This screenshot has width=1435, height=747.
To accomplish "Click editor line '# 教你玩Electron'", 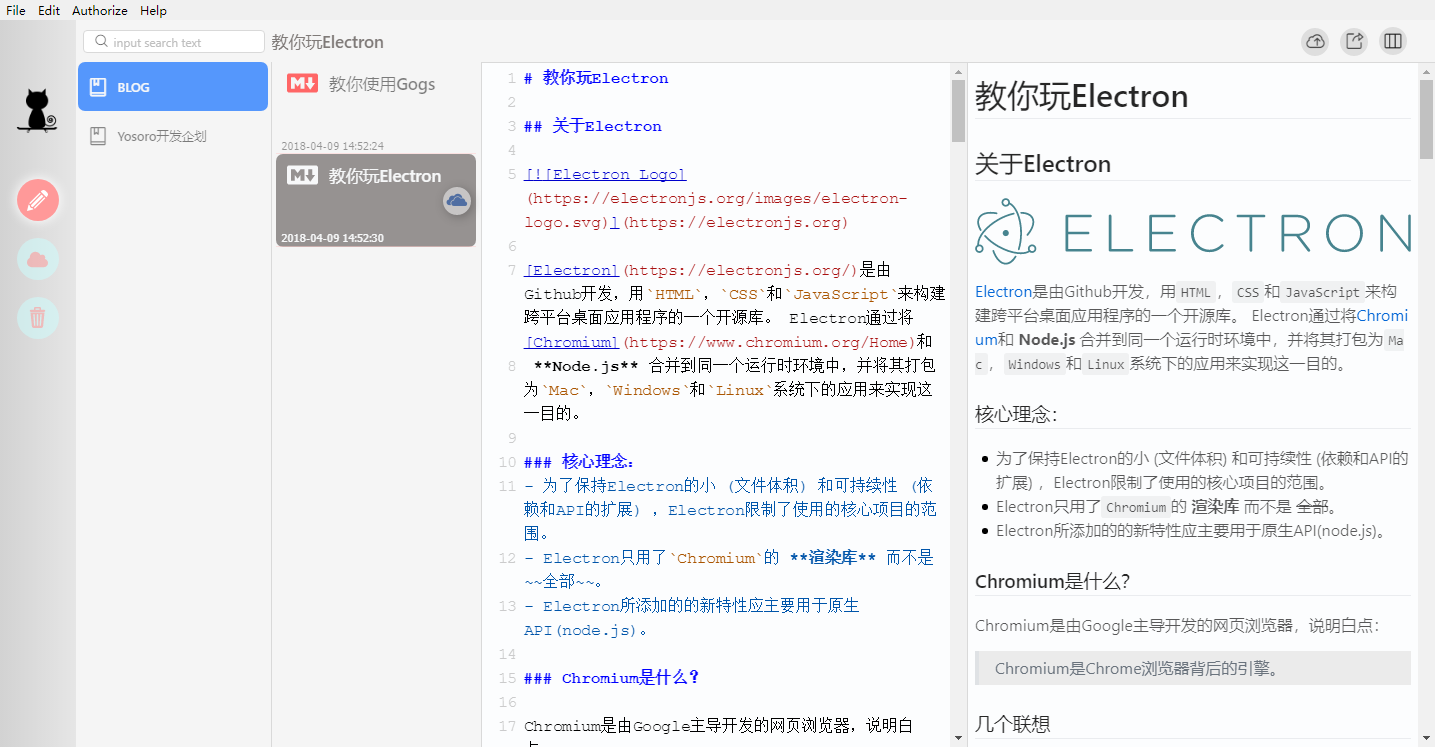I will click(x=596, y=78).
